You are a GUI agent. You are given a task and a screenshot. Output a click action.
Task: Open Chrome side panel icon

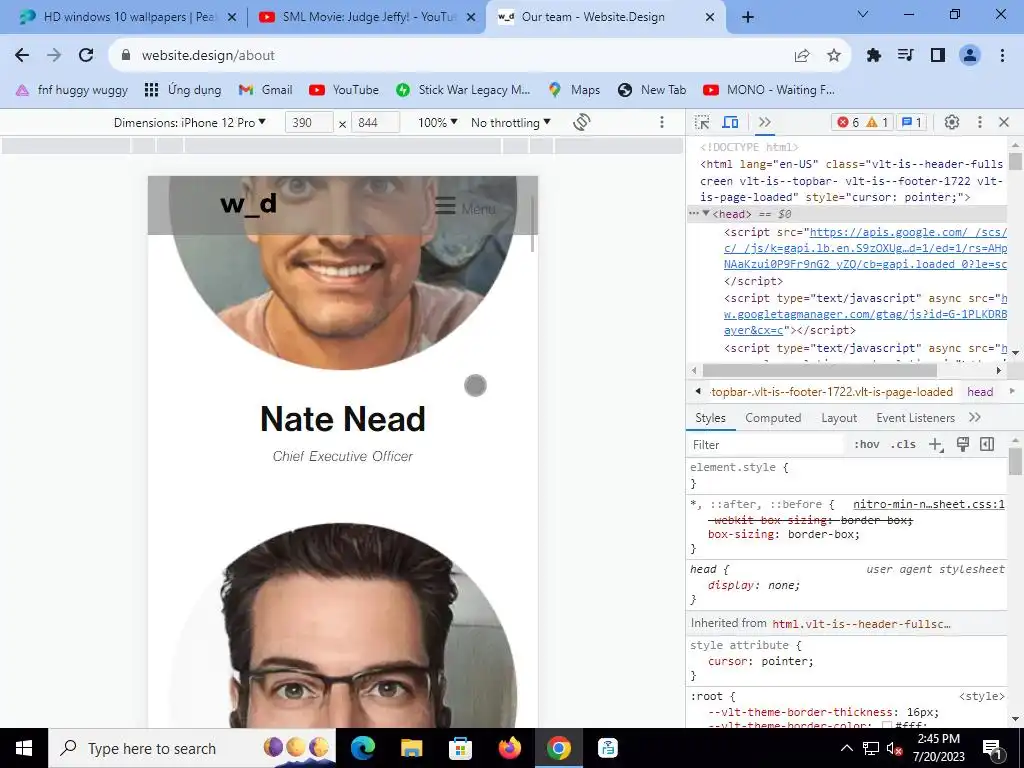[938, 56]
